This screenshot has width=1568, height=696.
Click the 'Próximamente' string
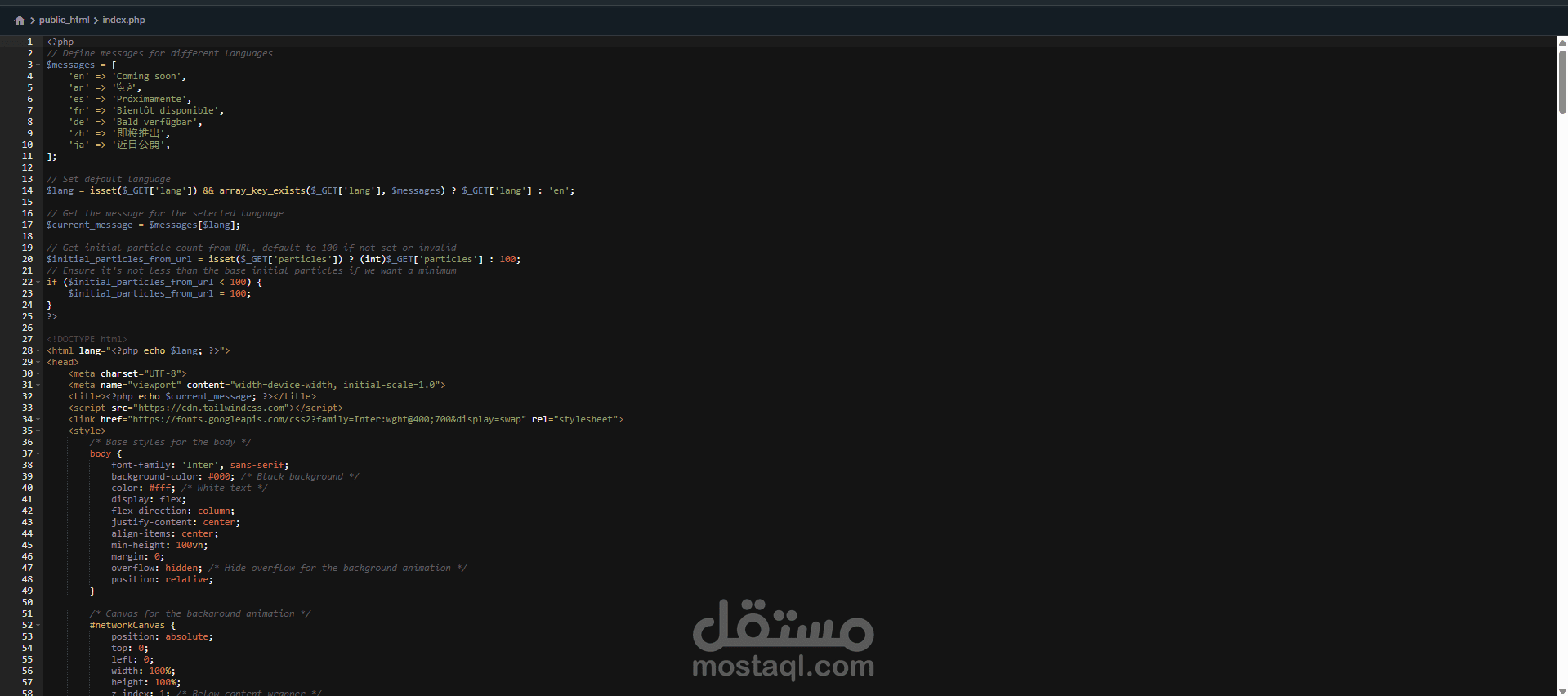pos(149,99)
